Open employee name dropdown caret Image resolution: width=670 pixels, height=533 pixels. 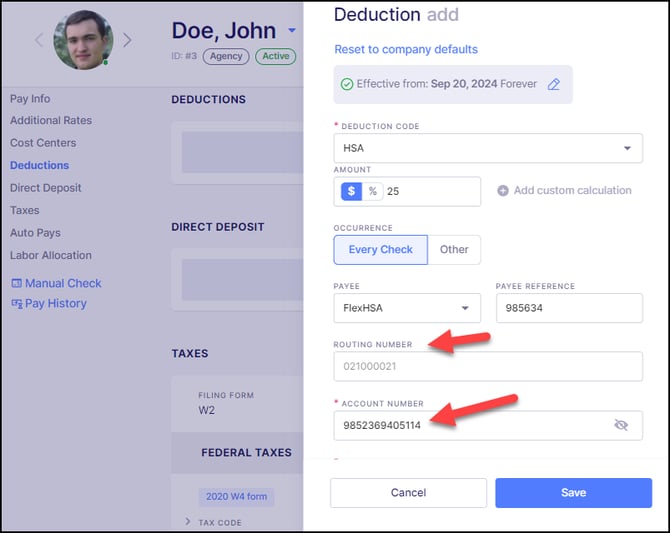pos(292,30)
